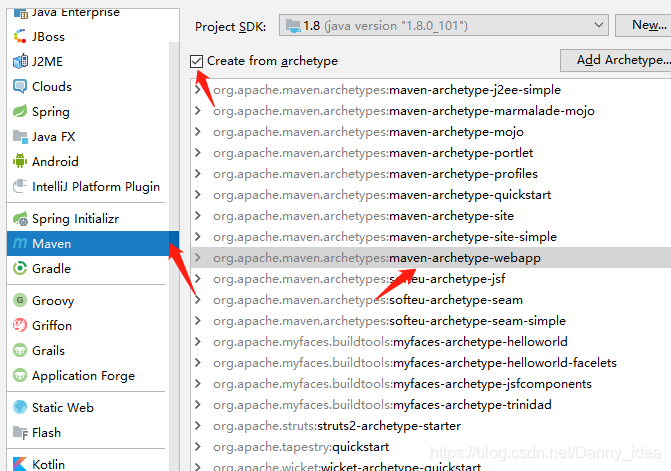This screenshot has height=471, width=671.
Task: Click the Add Archetype... button
Action: point(617,60)
